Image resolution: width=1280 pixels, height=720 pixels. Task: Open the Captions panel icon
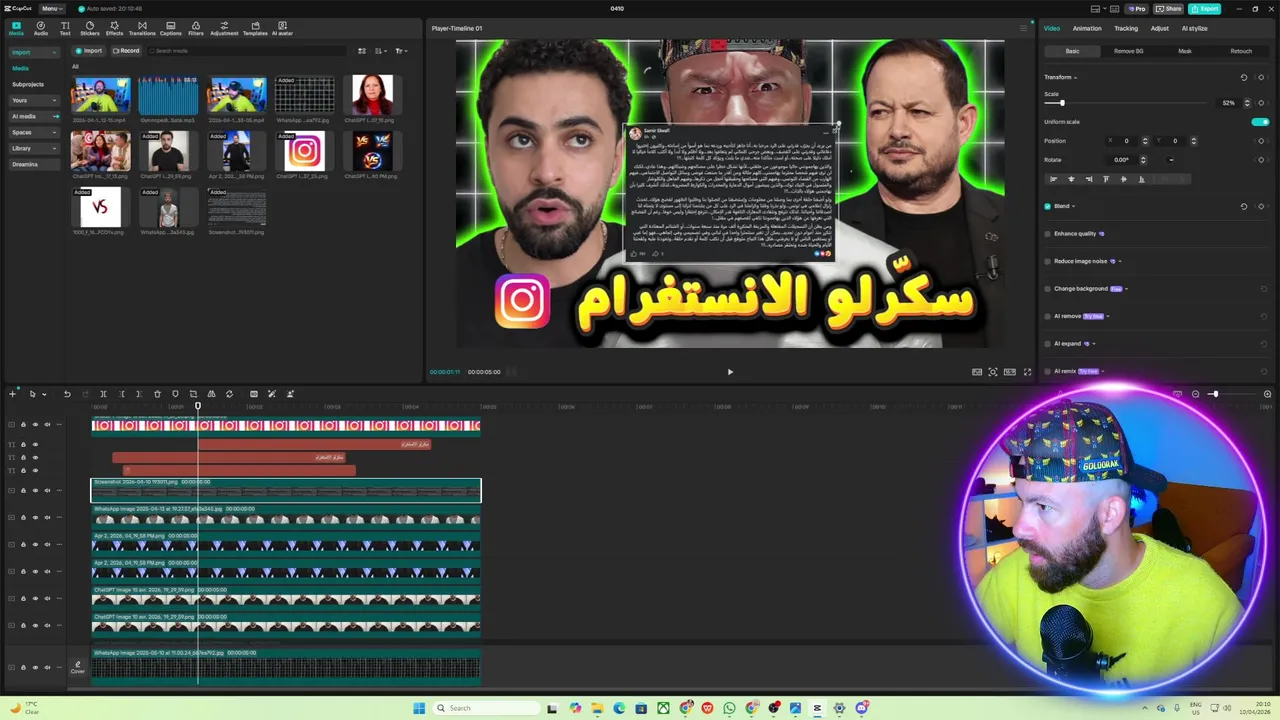(171, 28)
